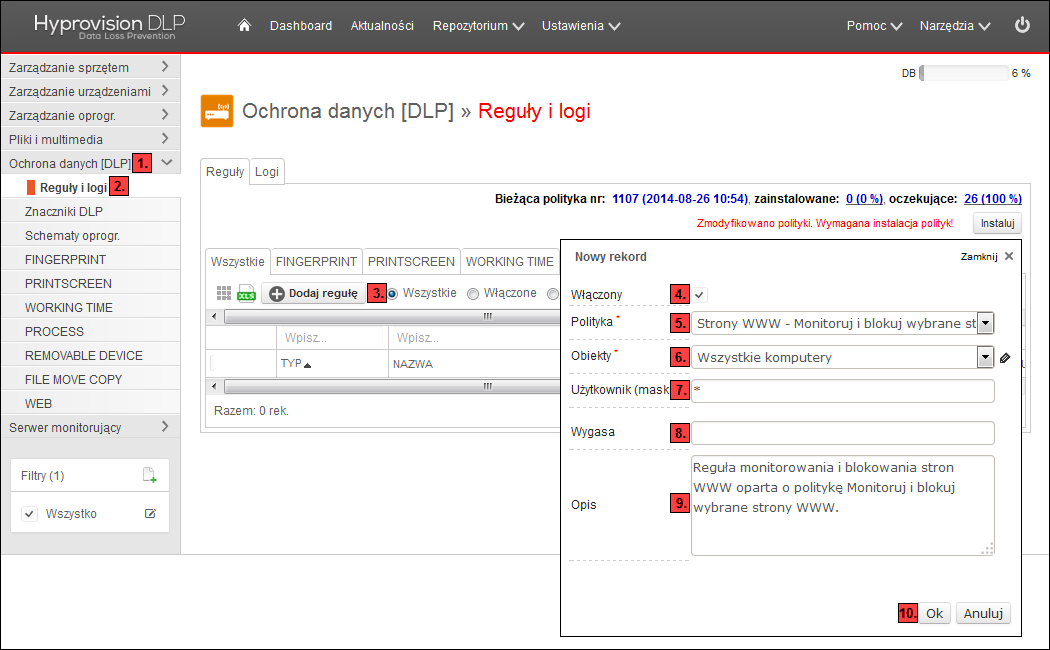Switch to the Reguły tab

(x=225, y=171)
